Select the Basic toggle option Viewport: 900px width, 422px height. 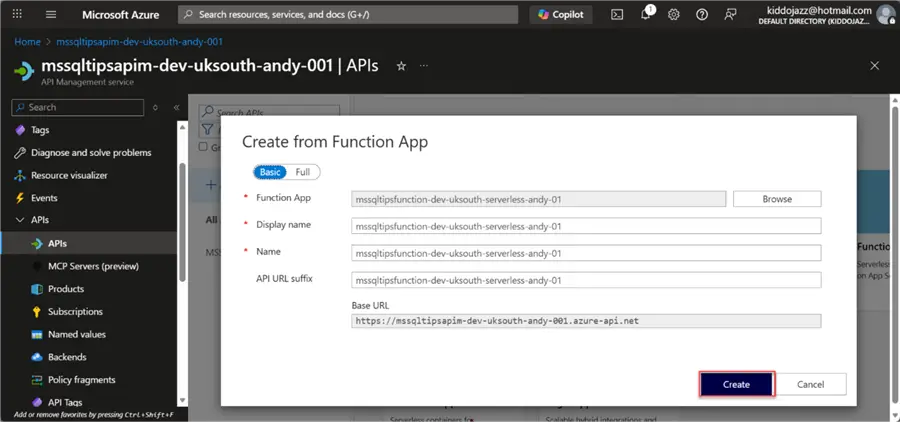[270, 172]
